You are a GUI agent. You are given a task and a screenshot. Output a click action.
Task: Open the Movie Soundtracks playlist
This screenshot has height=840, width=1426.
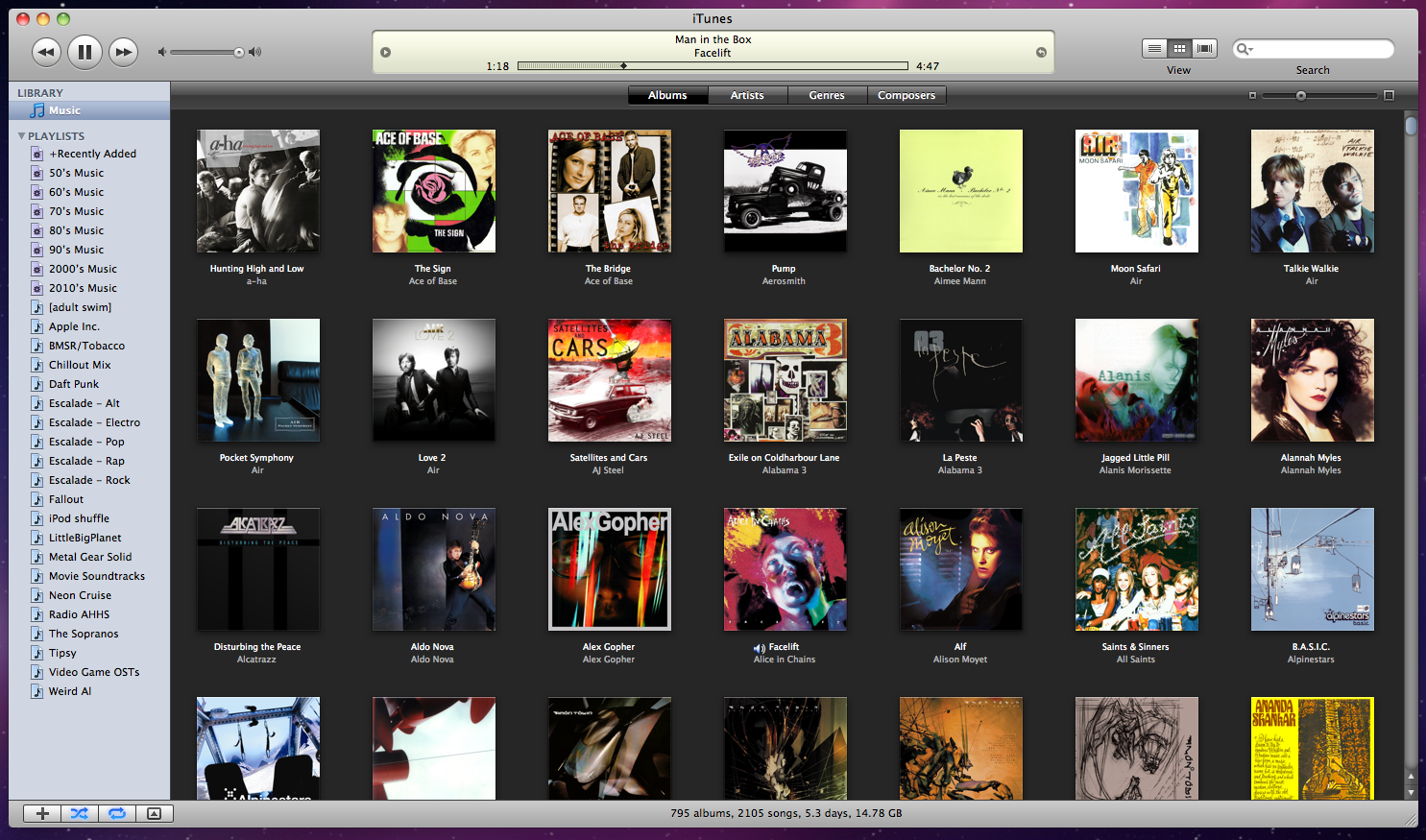coord(89,576)
